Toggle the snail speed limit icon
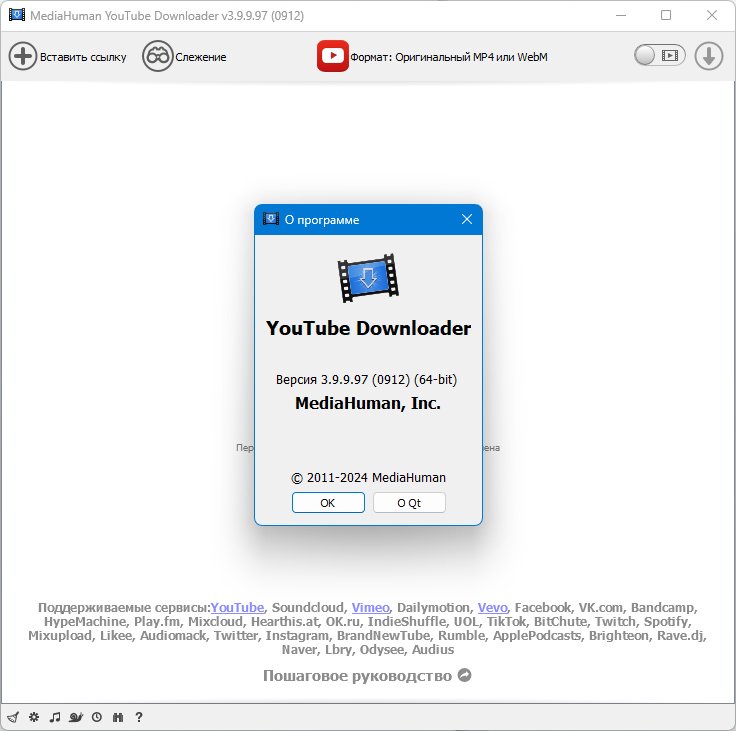Viewport: 736px width, 731px height. [76, 717]
